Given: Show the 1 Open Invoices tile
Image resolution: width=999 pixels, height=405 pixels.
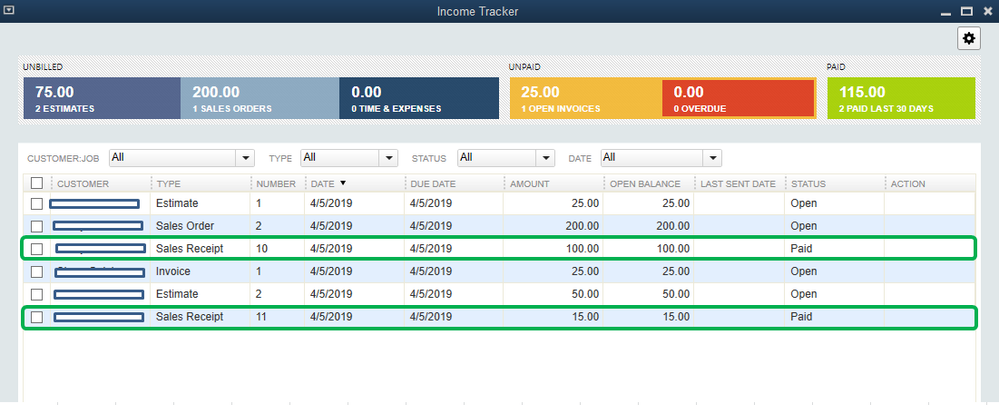Looking at the screenshot, I should (x=586, y=99).
